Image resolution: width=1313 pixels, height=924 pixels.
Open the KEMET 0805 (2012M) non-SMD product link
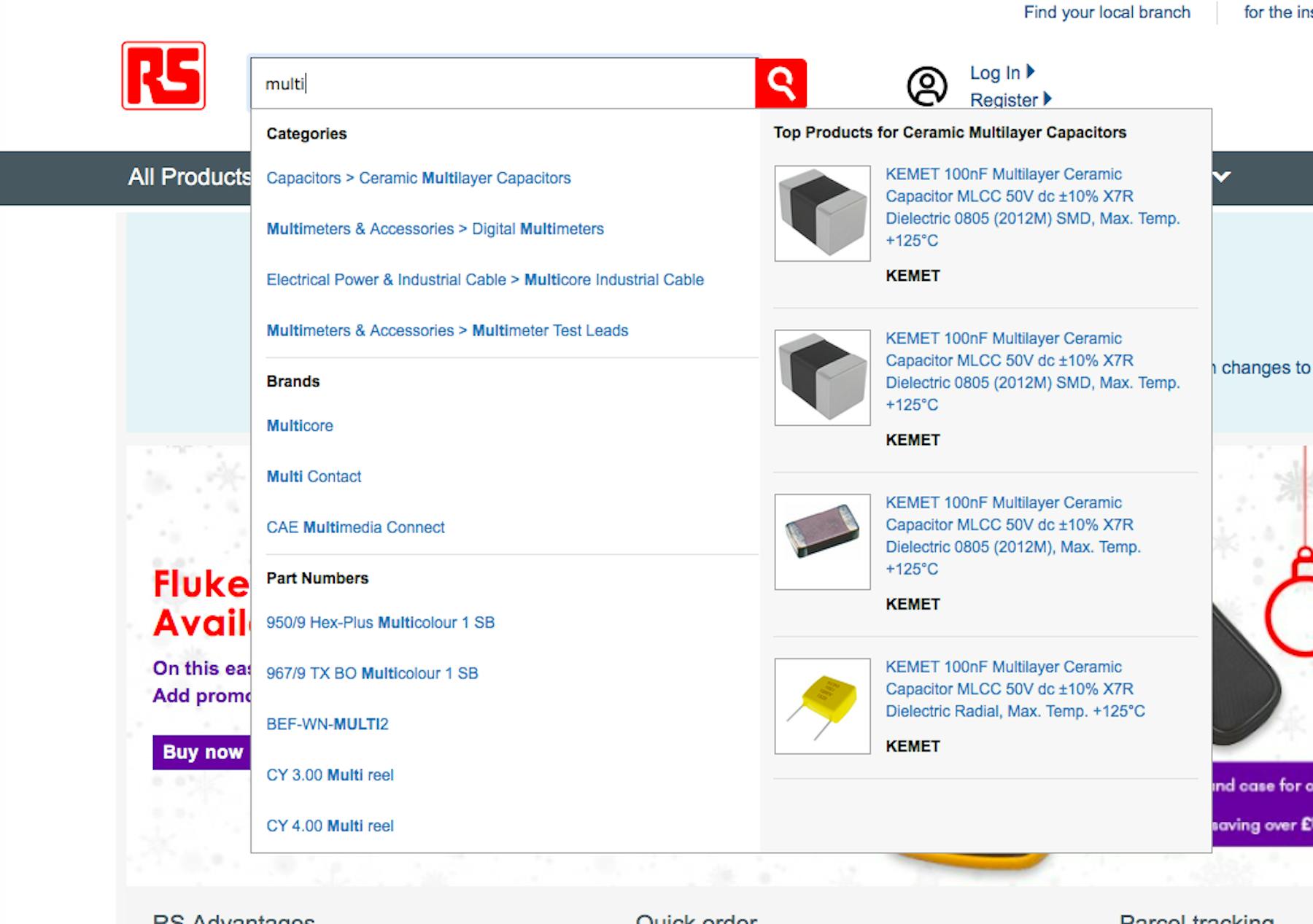coord(1013,536)
